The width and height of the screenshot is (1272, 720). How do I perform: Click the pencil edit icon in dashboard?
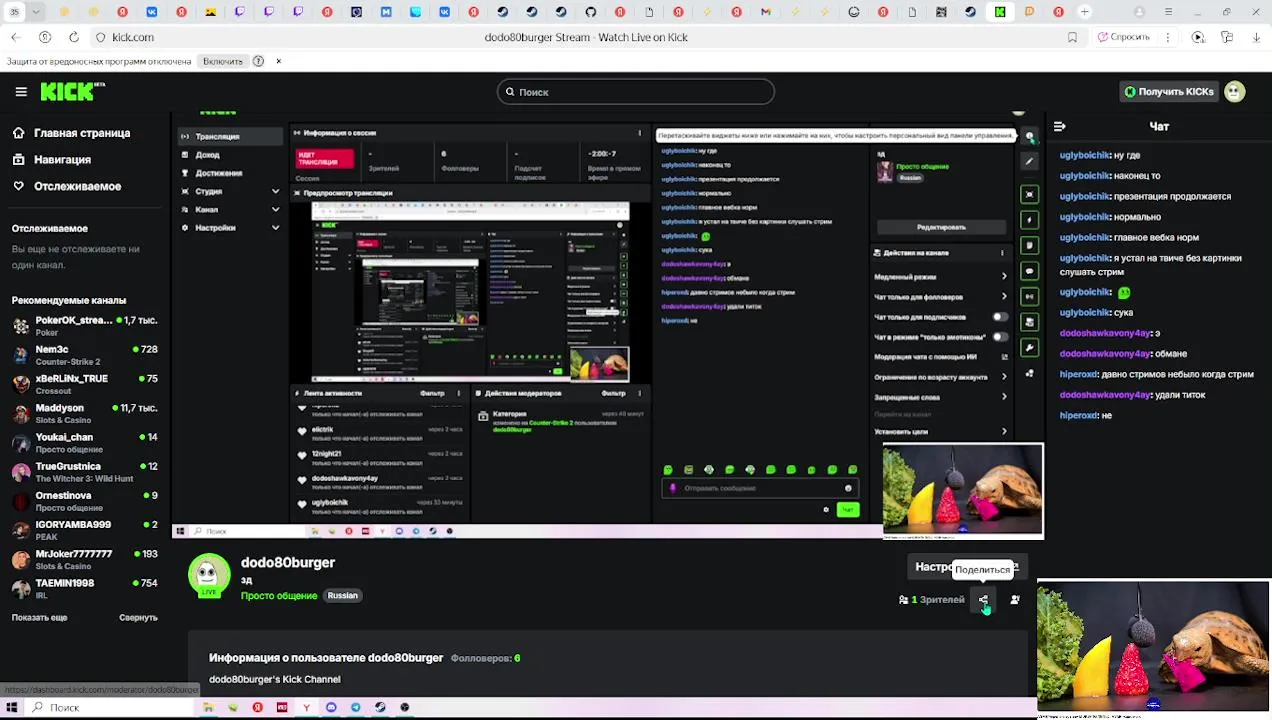(1030, 161)
